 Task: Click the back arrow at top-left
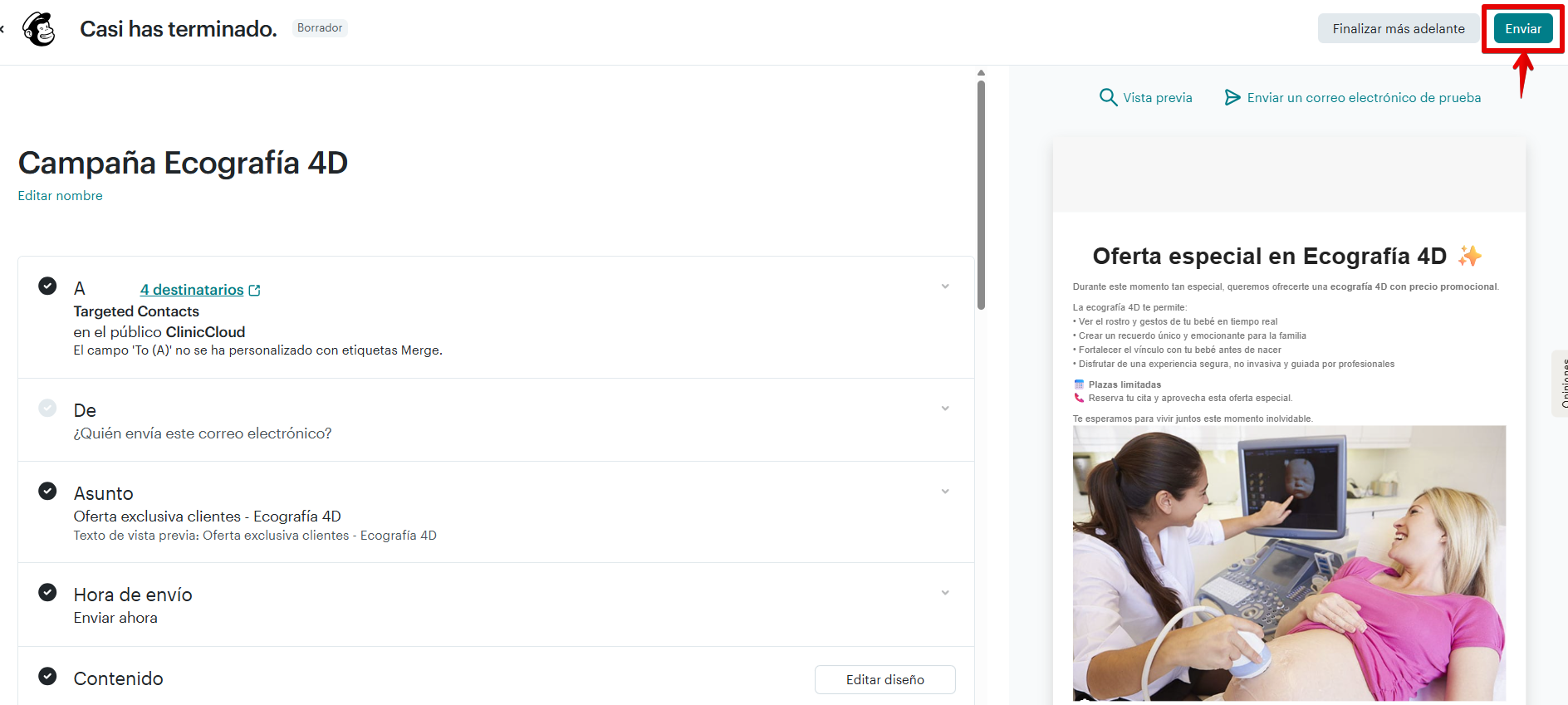pyautogui.click(x=2, y=29)
